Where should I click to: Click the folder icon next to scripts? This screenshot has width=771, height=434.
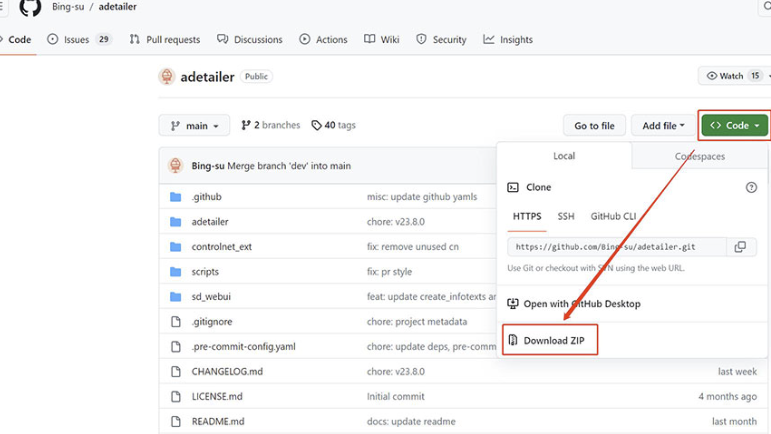(176, 272)
